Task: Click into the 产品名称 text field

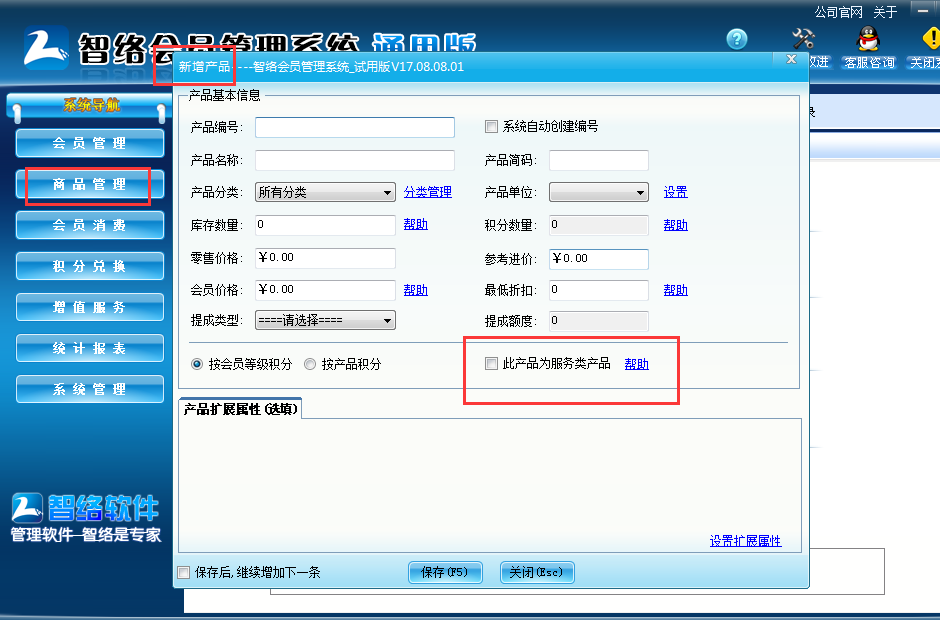Action: [354, 161]
